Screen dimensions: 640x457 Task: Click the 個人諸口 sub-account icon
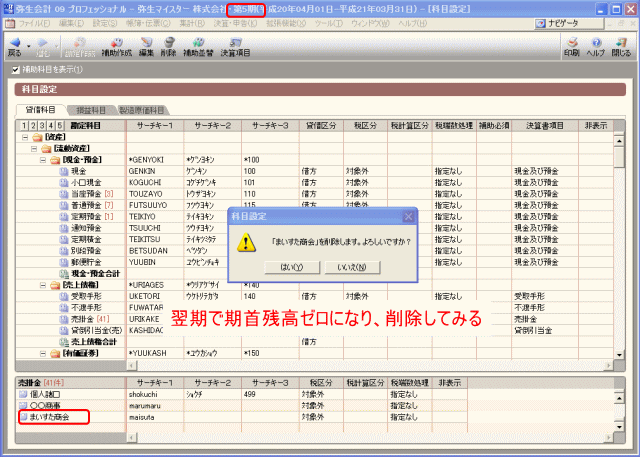point(23,395)
